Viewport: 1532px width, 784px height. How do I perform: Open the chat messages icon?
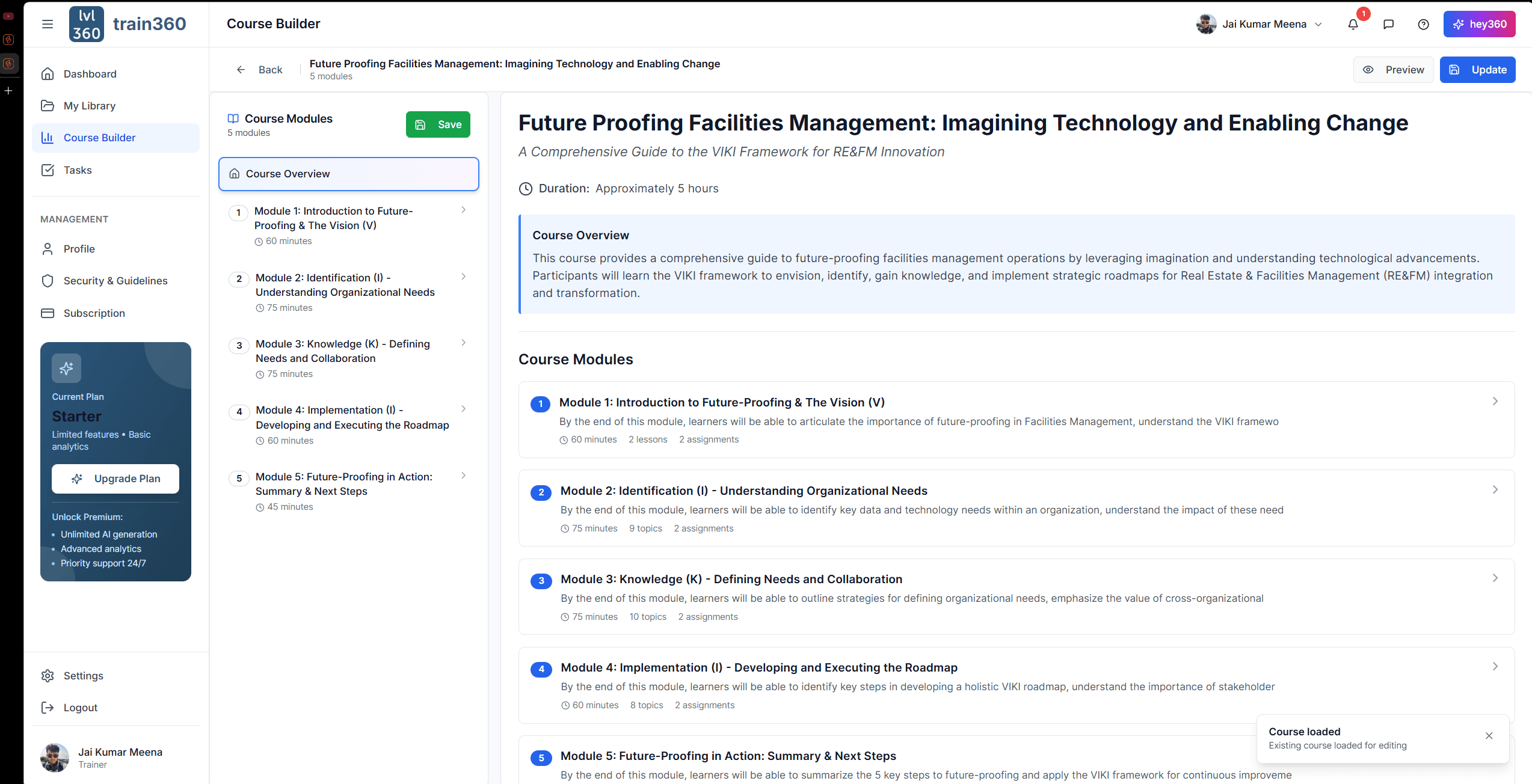pyautogui.click(x=1388, y=24)
